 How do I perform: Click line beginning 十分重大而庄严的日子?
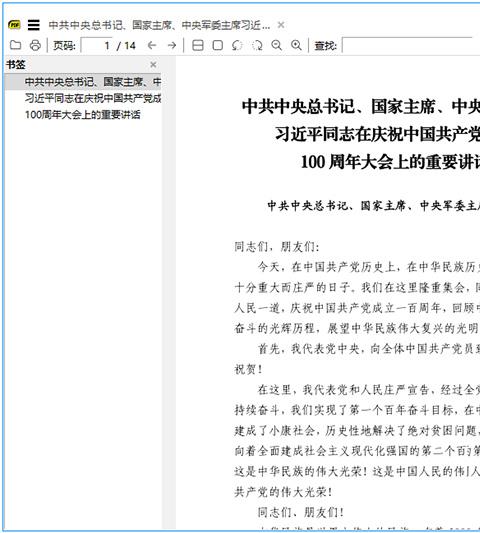(x=357, y=288)
